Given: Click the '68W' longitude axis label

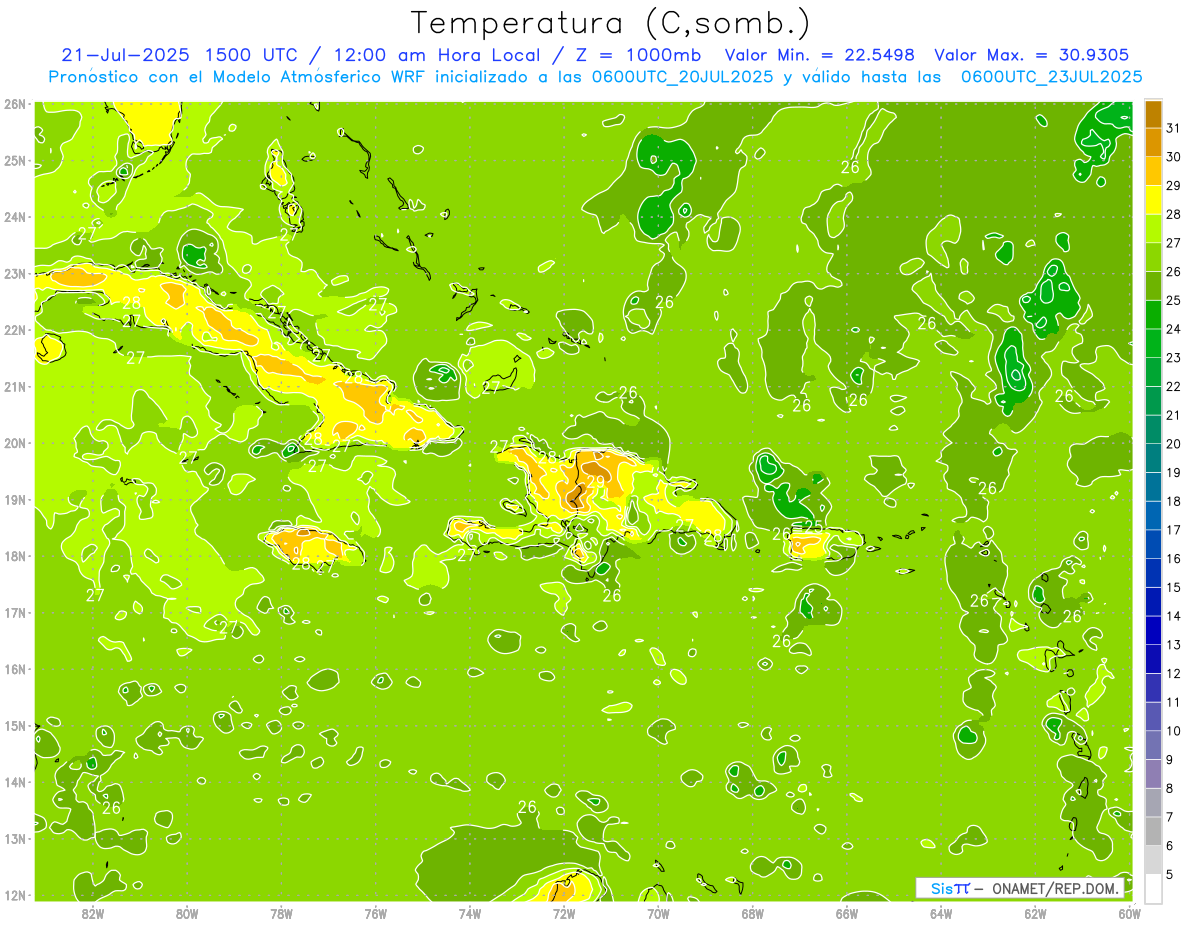Looking at the screenshot, I should click(x=753, y=913).
